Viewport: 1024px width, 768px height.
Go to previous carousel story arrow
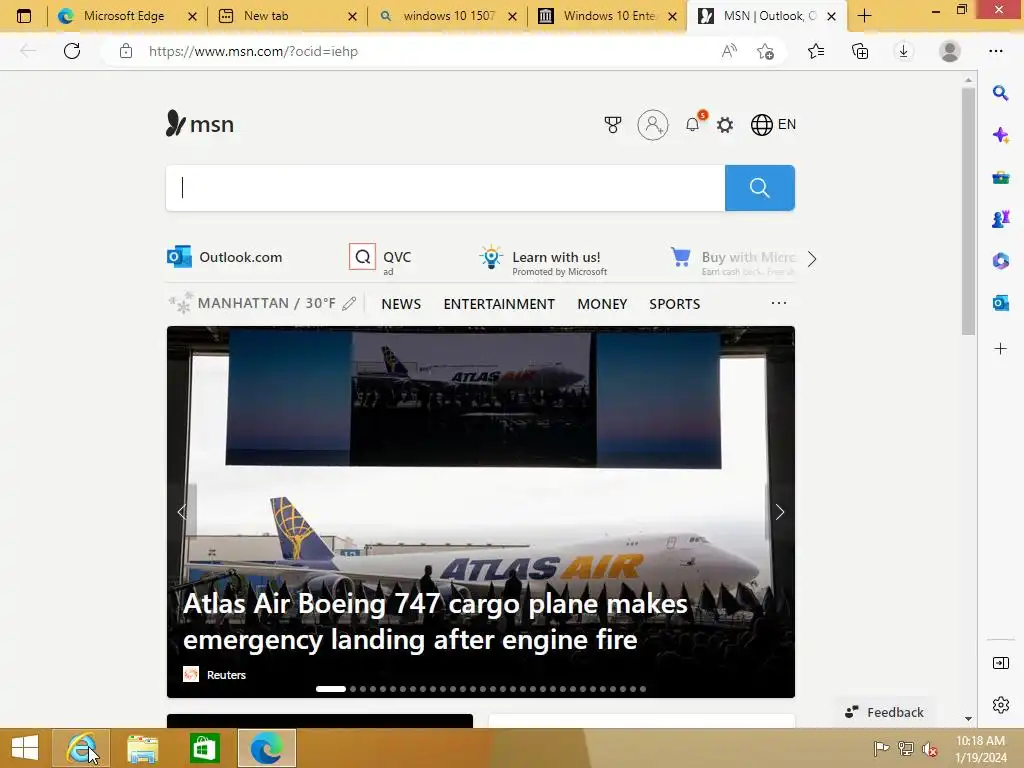pos(182,512)
